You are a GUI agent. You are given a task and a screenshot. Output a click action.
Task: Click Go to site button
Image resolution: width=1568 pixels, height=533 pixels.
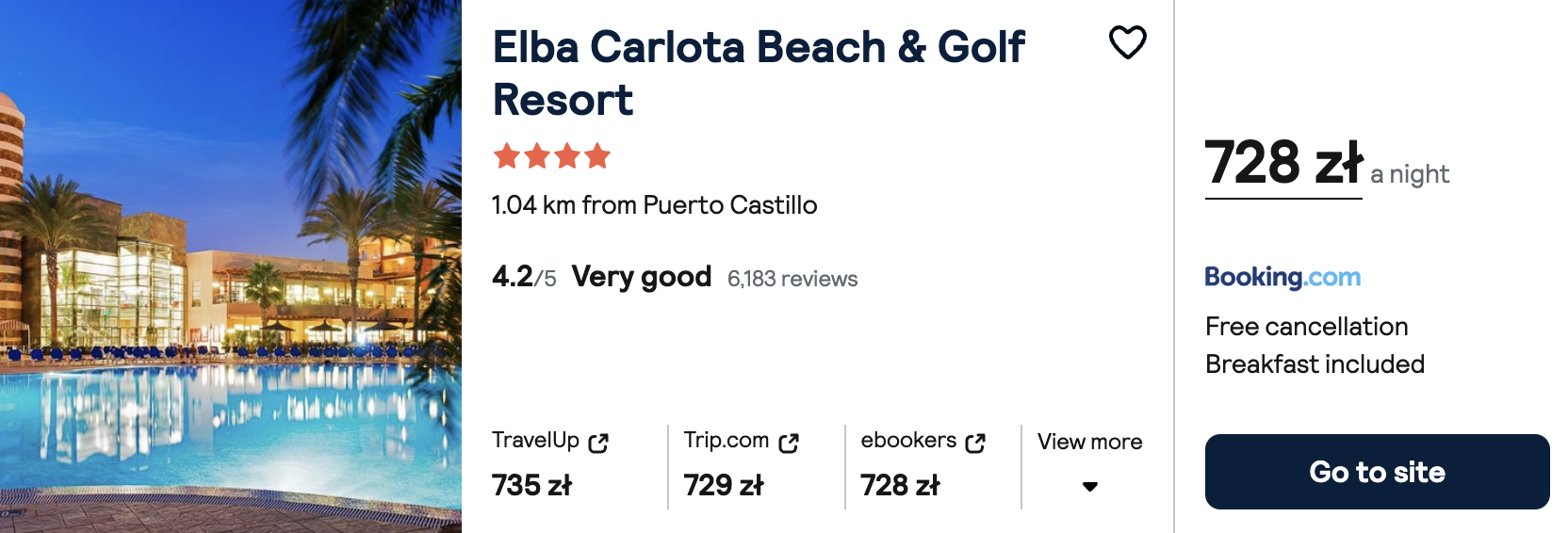1377,472
